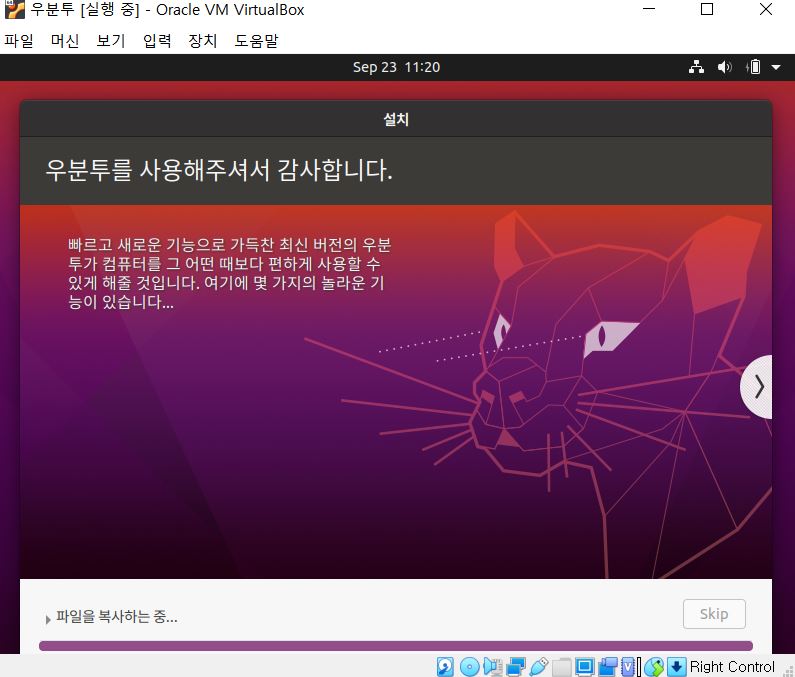Click the Skip button in installer

(714, 614)
